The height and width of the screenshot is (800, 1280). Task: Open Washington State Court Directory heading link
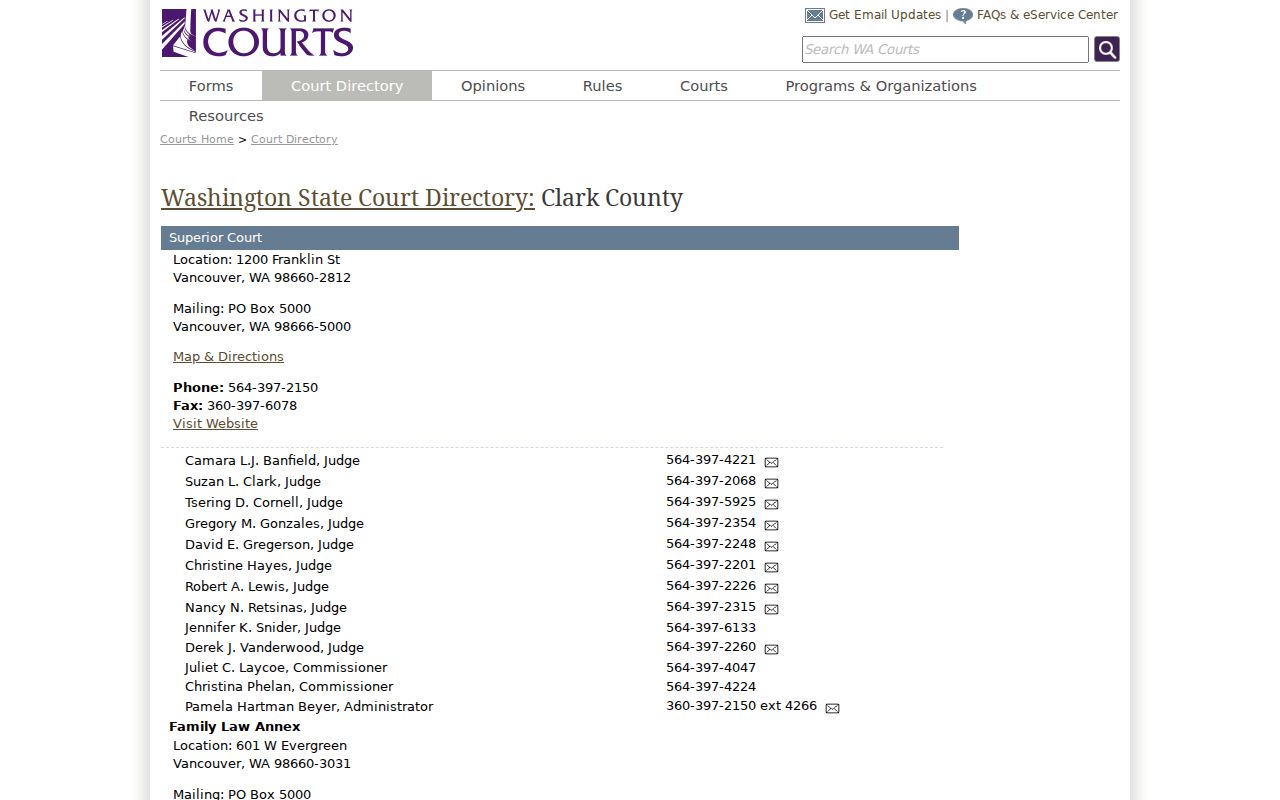coord(348,198)
